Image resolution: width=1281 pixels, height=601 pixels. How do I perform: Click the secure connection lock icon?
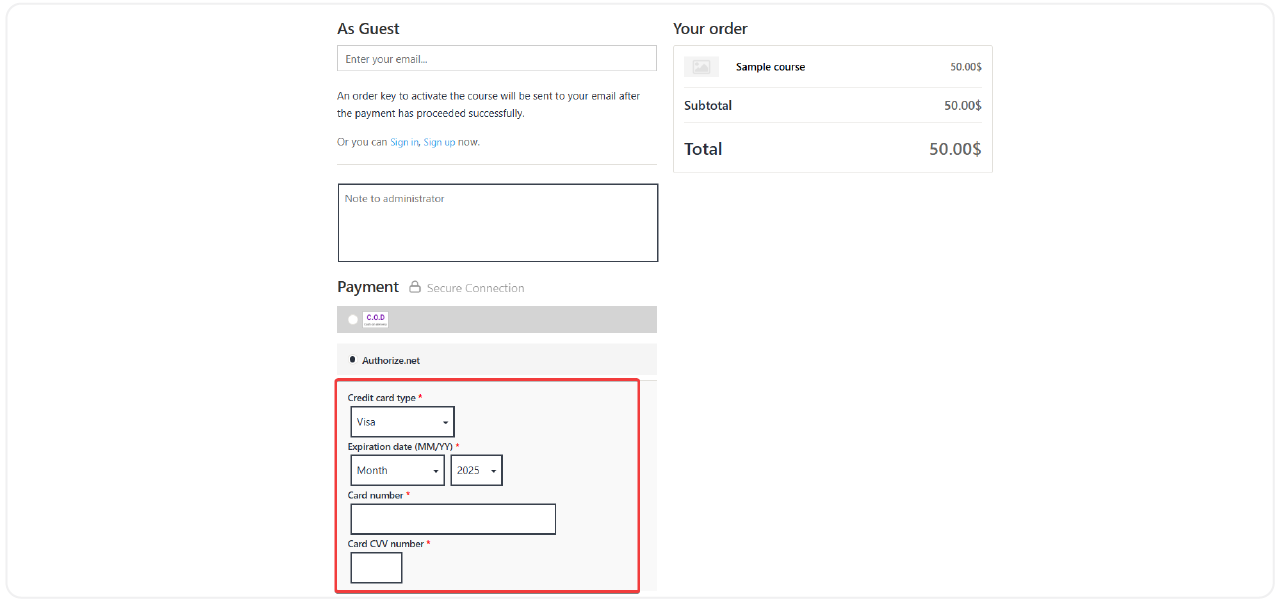point(413,287)
